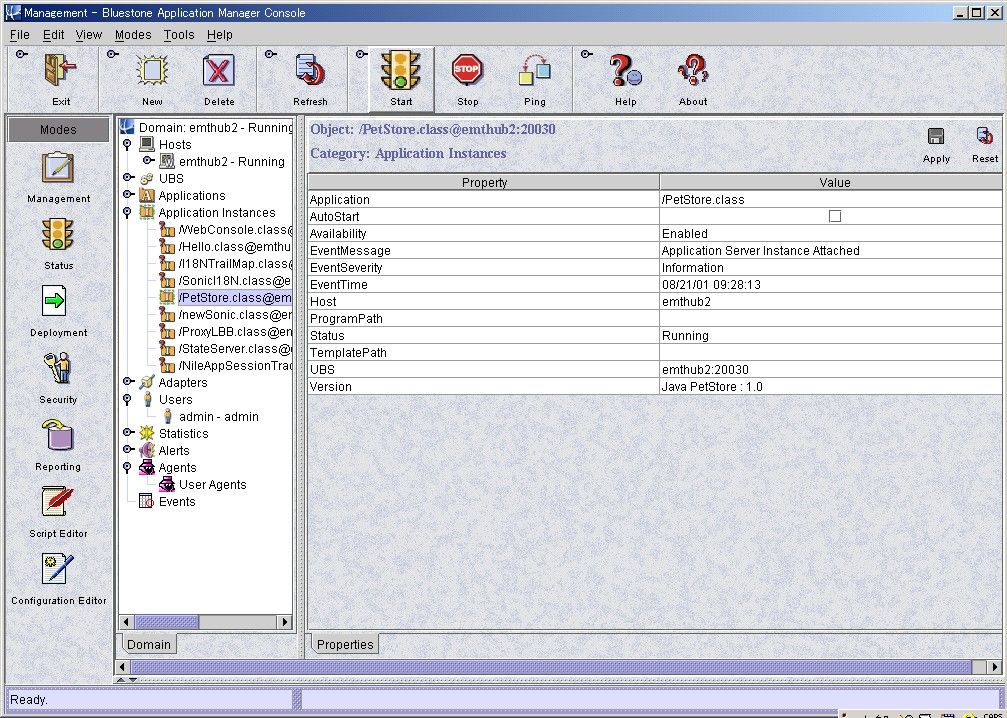The width and height of the screenshot is (1007, 718).
Task: Select the Domain tab
Action: click(148, 644)
